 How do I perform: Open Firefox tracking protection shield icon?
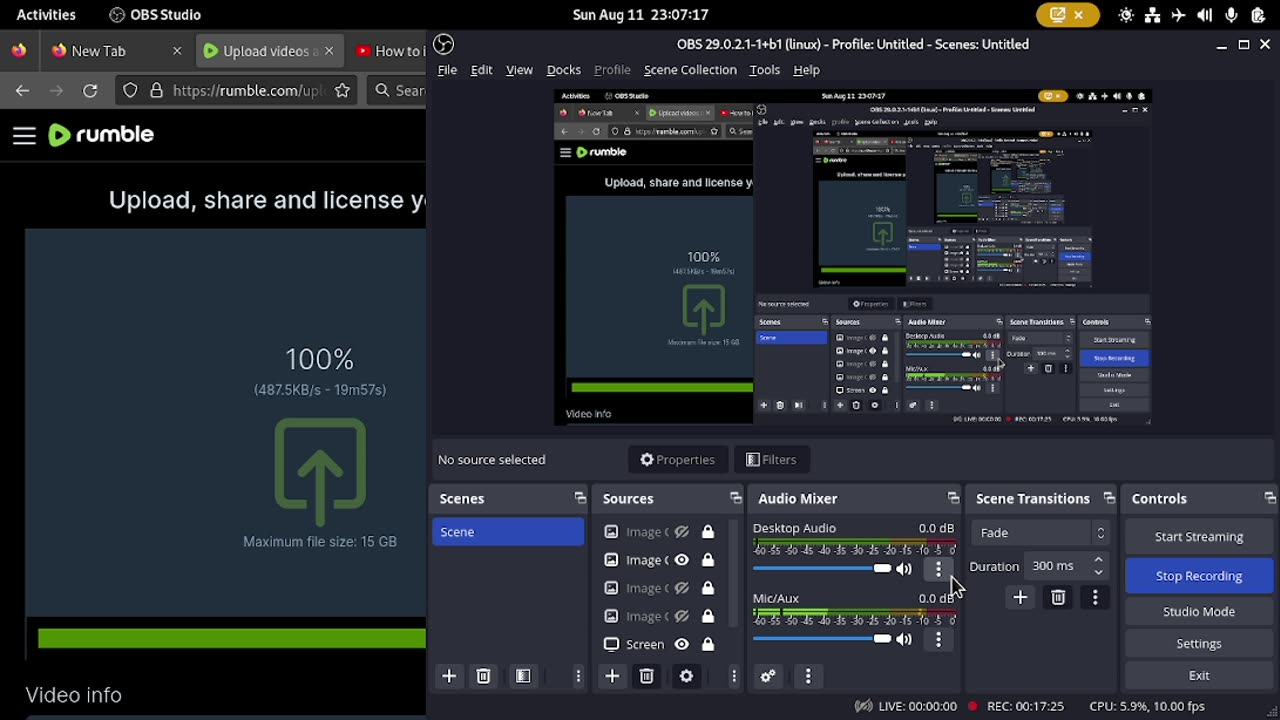(x=130, y=90)
